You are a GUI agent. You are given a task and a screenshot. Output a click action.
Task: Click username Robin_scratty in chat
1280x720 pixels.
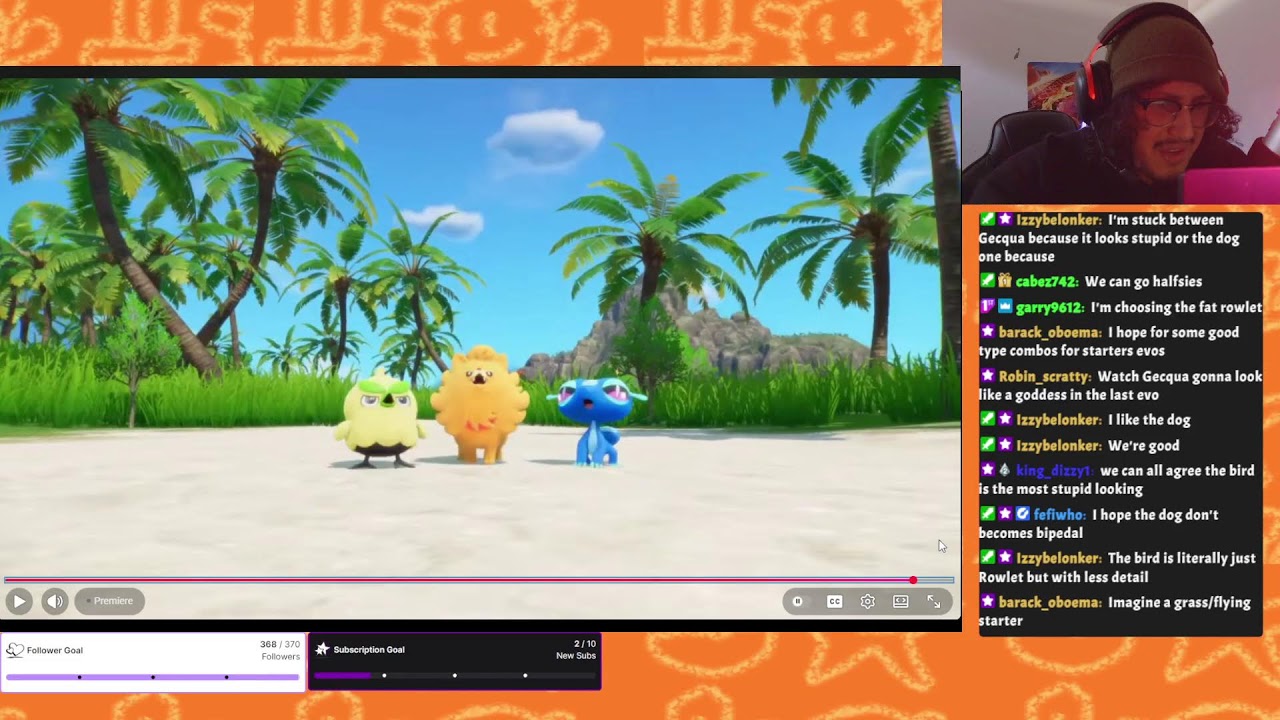1044,377
